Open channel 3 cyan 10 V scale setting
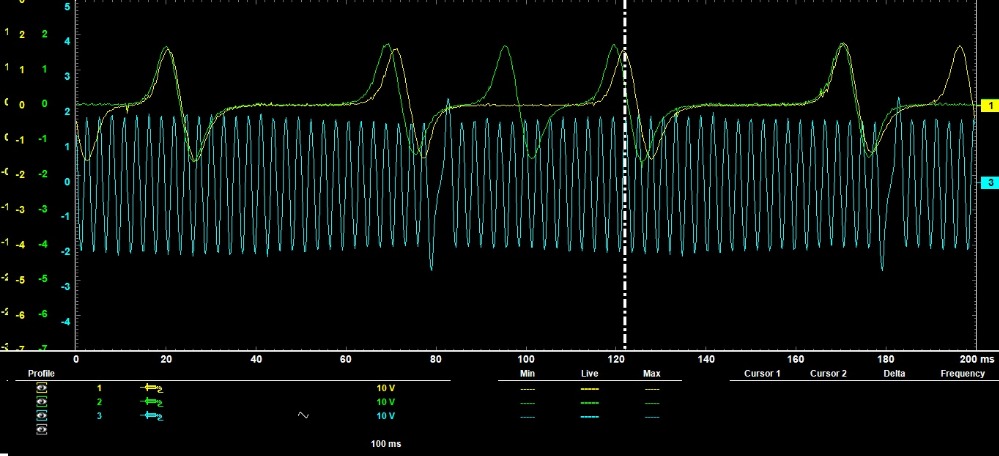This screenshot has height=456, width=999. (386, 415)
